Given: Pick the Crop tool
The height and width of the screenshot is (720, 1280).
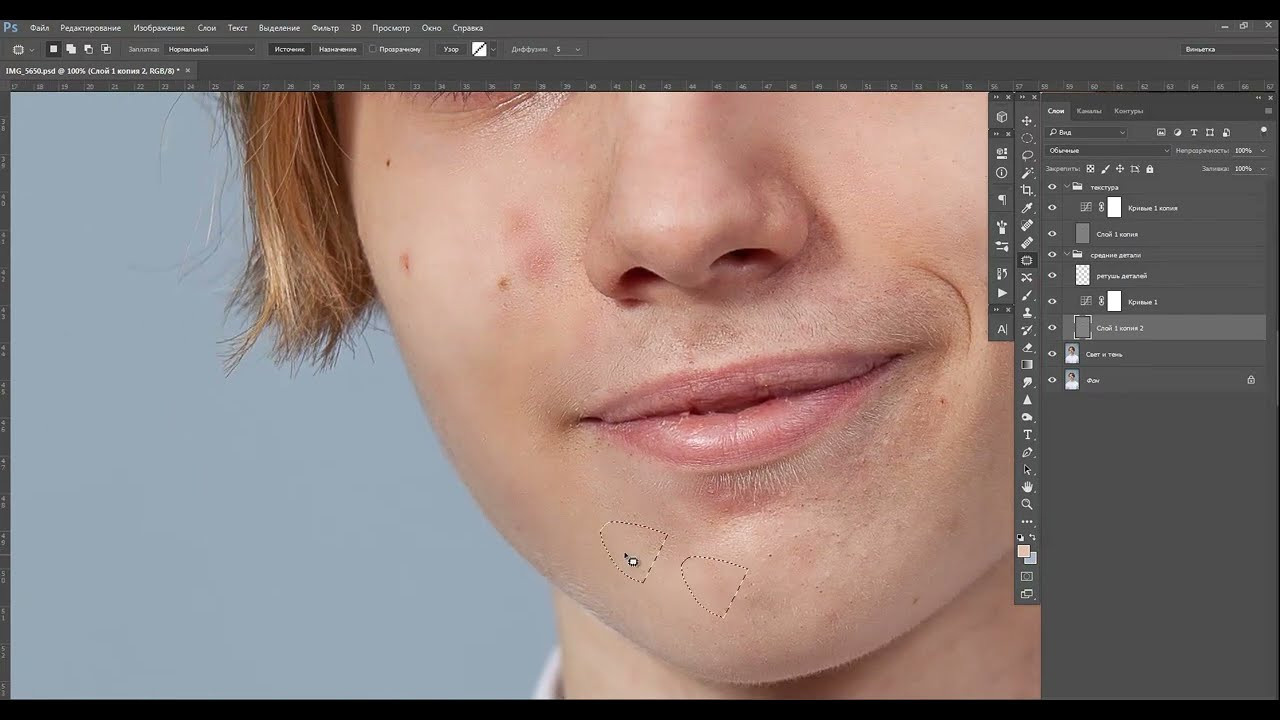Looking at the screenshot, I should 1027,190.
